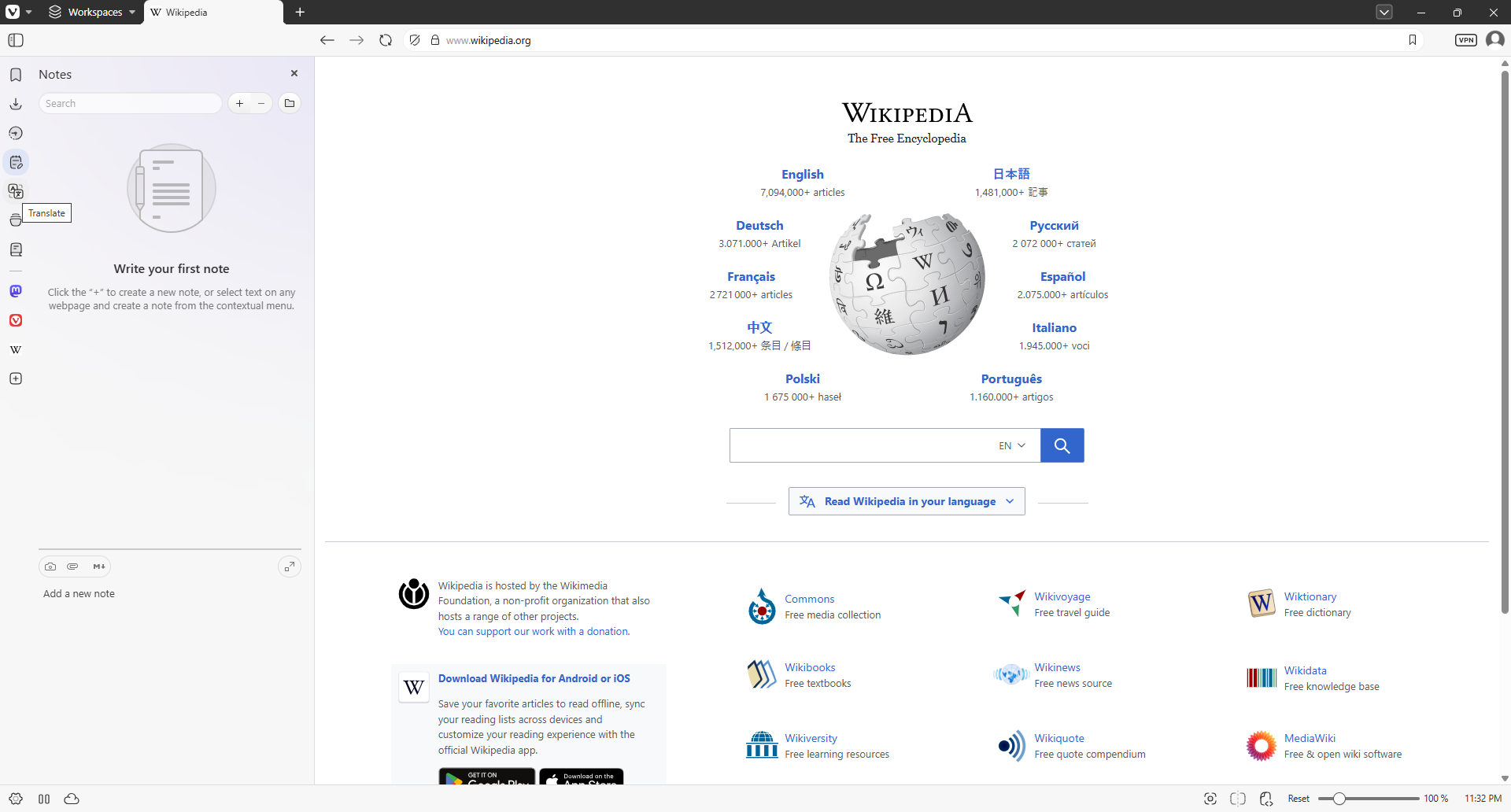Open the Mastodon web panel
1511x812 pixels.
[16, 291]
